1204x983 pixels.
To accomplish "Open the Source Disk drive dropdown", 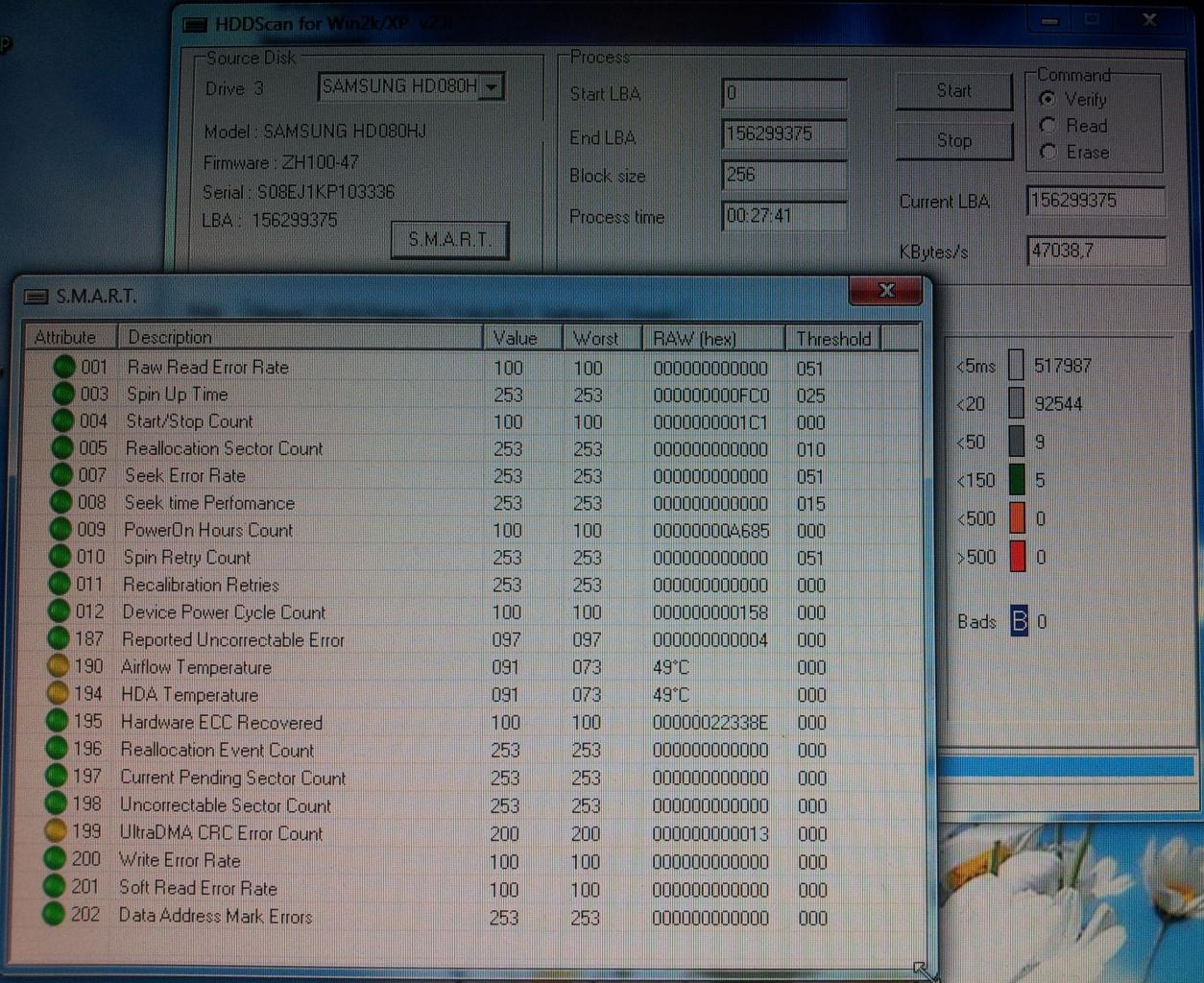I will click(492, 87).
